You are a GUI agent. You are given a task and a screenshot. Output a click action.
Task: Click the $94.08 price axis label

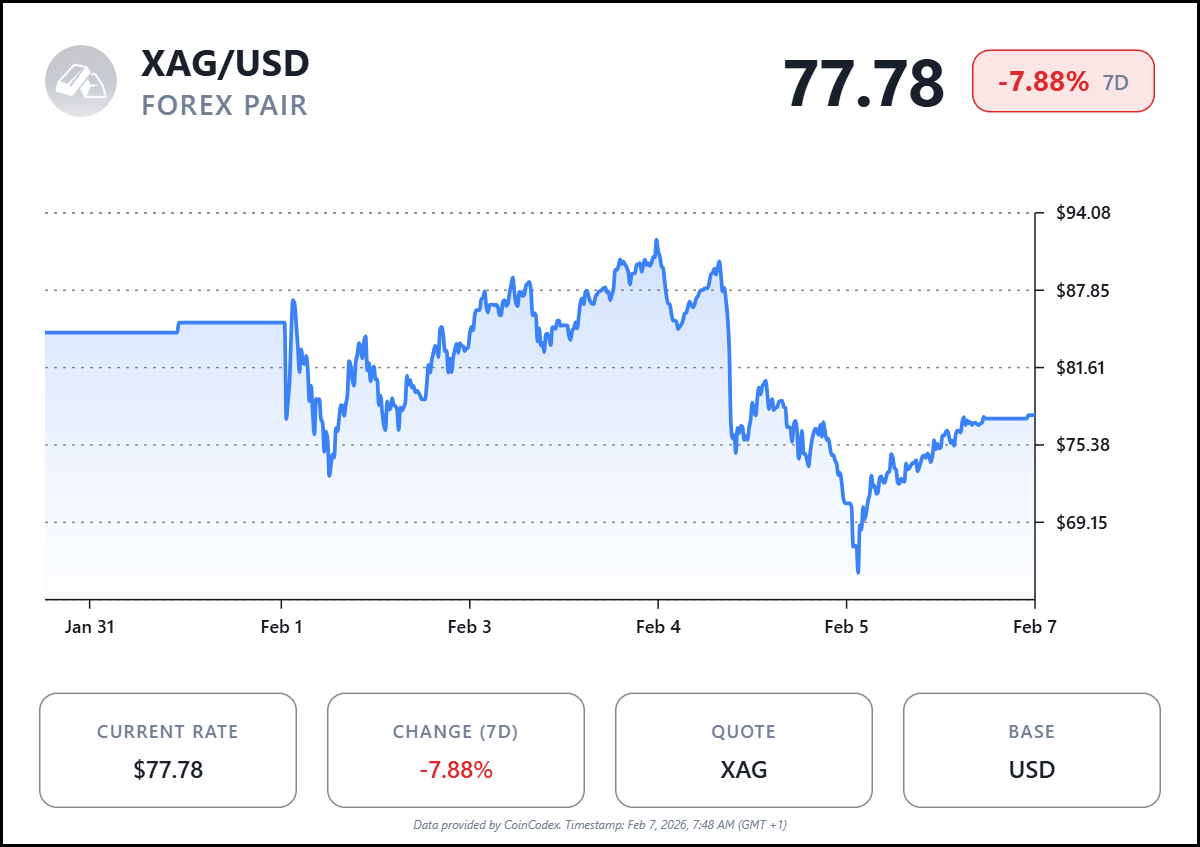[1084, 213]
